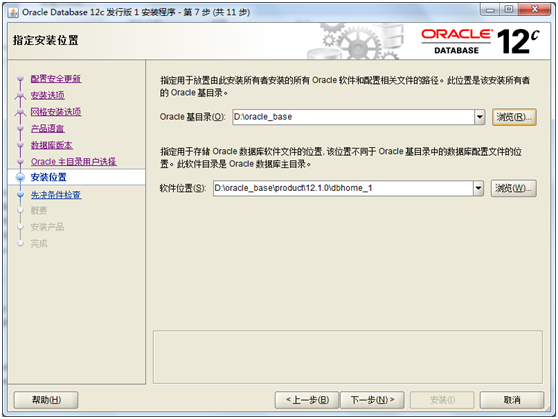Open the Oracle 基目录 dropdown arrow
This screenshot has height=419, width=558.
[480, 117]
